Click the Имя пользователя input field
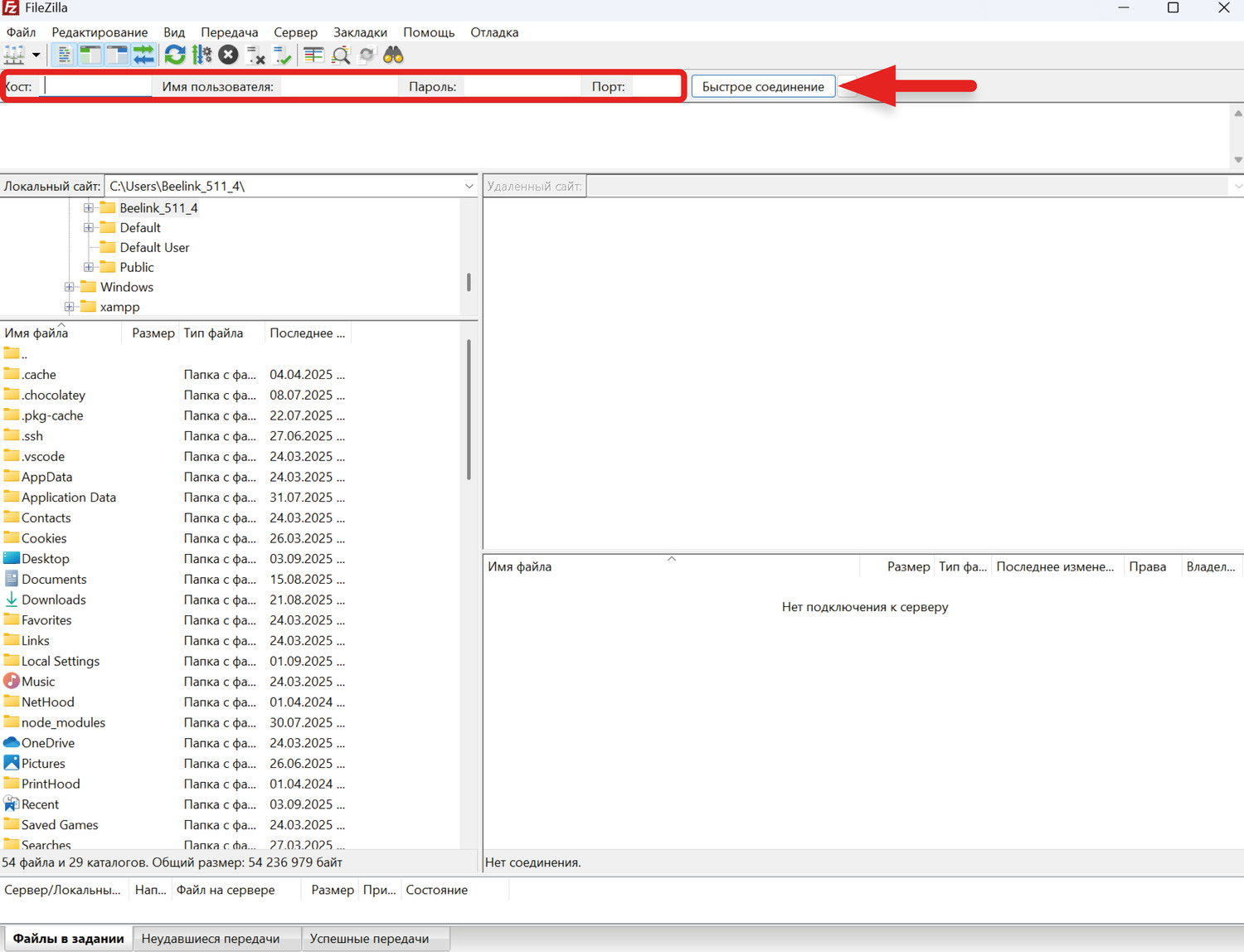 [x=338, y=87]
